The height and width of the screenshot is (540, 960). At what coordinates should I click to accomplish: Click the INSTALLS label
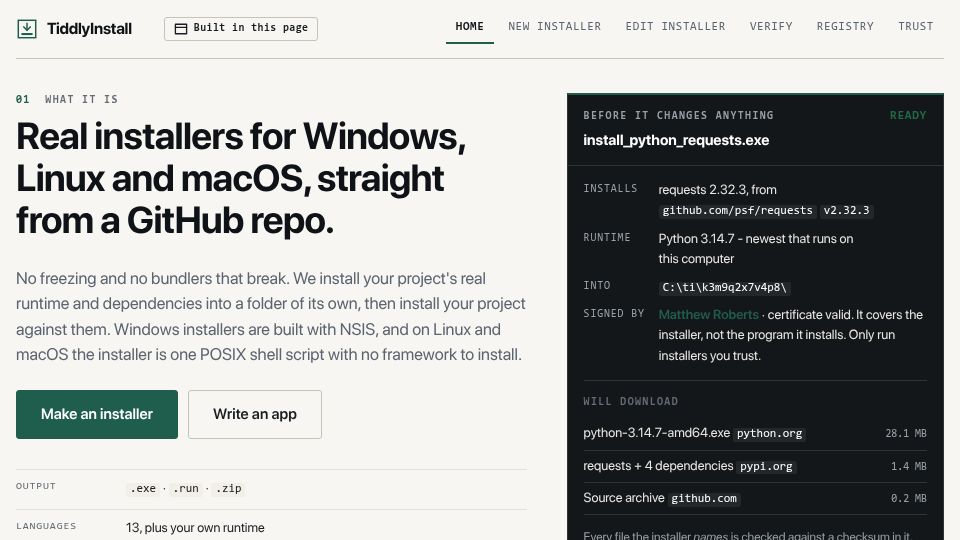click(610, 189)
